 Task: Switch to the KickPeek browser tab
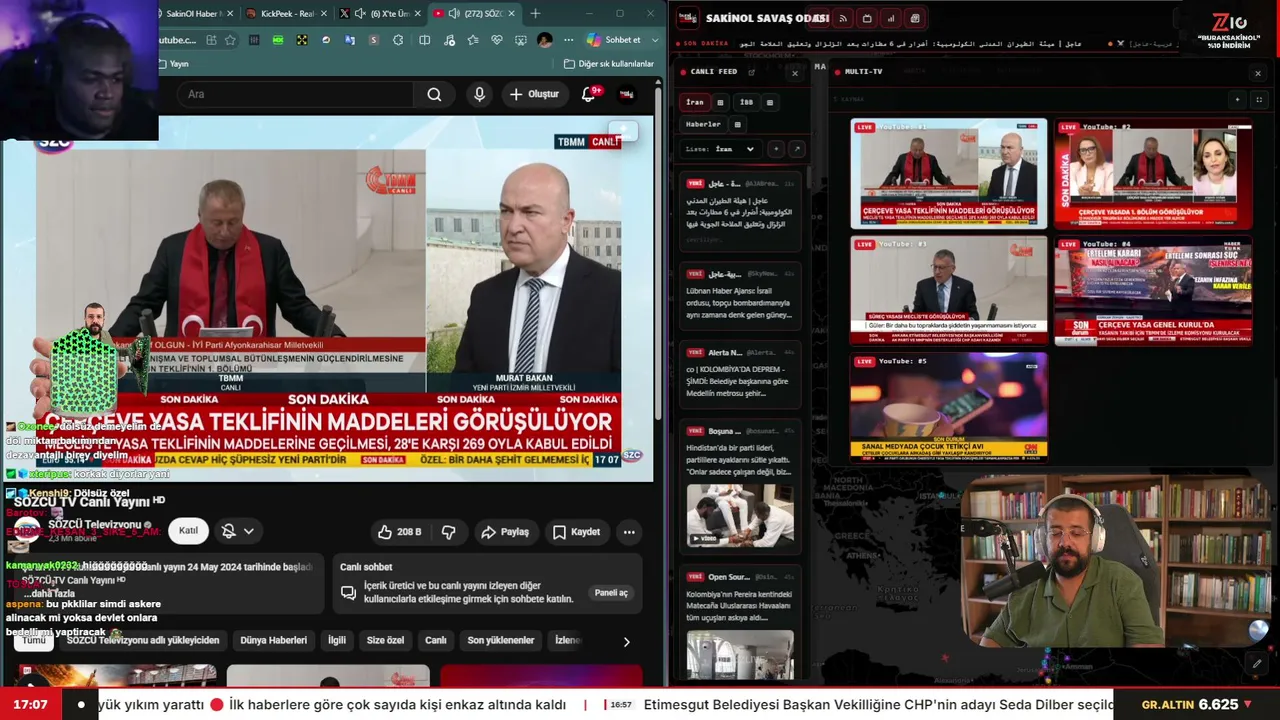[287, 13]
